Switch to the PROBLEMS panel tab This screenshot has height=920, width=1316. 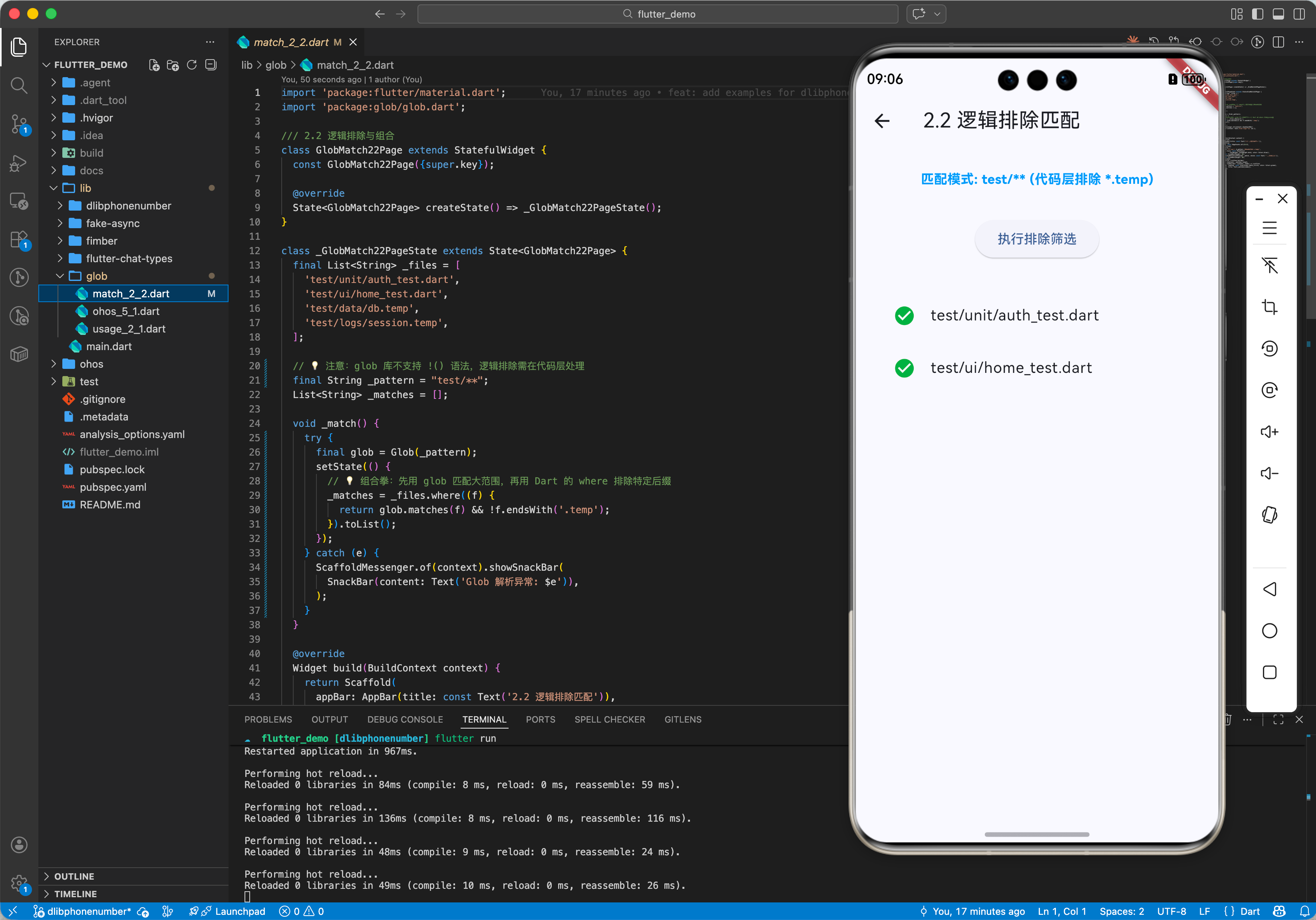(268, 719)
